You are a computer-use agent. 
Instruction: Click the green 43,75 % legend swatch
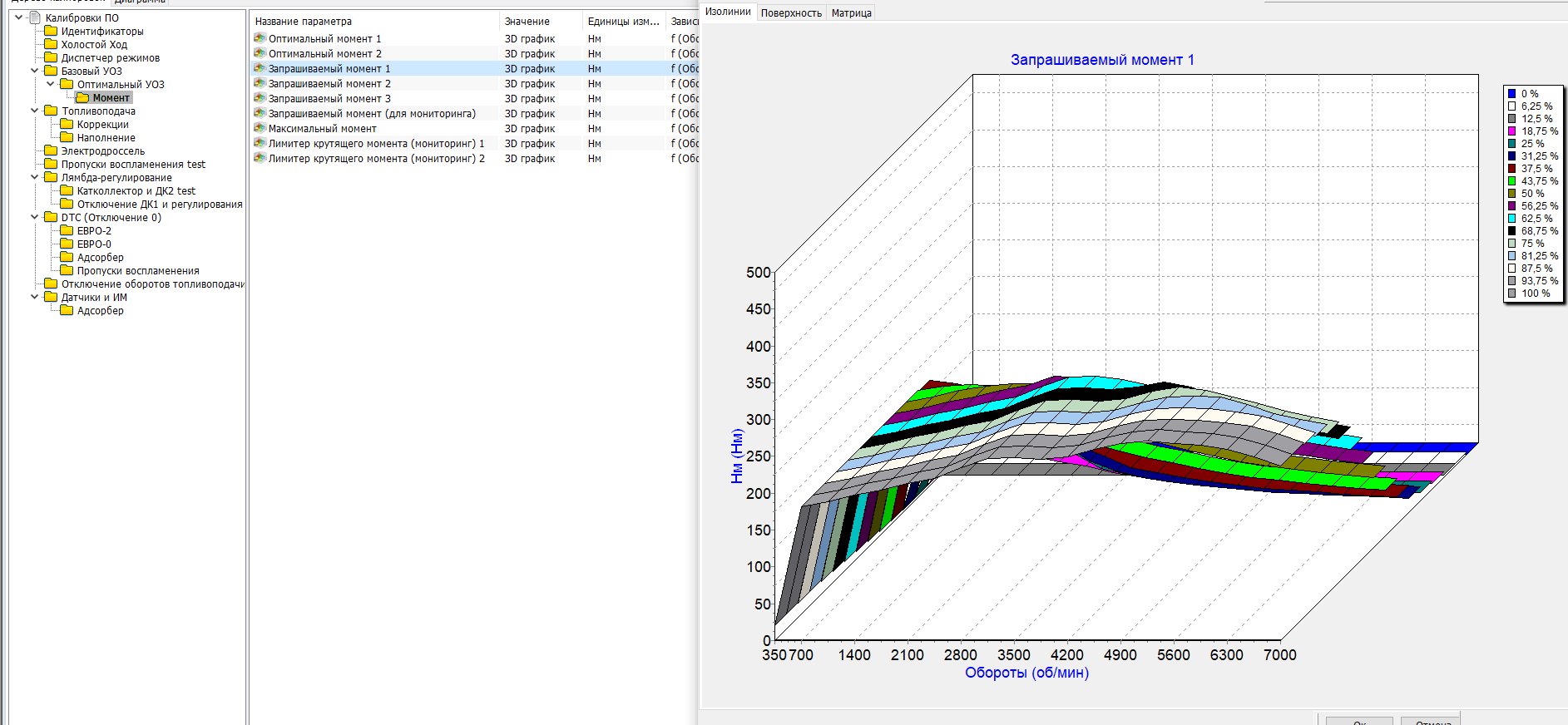click(x=1511, y=181)
